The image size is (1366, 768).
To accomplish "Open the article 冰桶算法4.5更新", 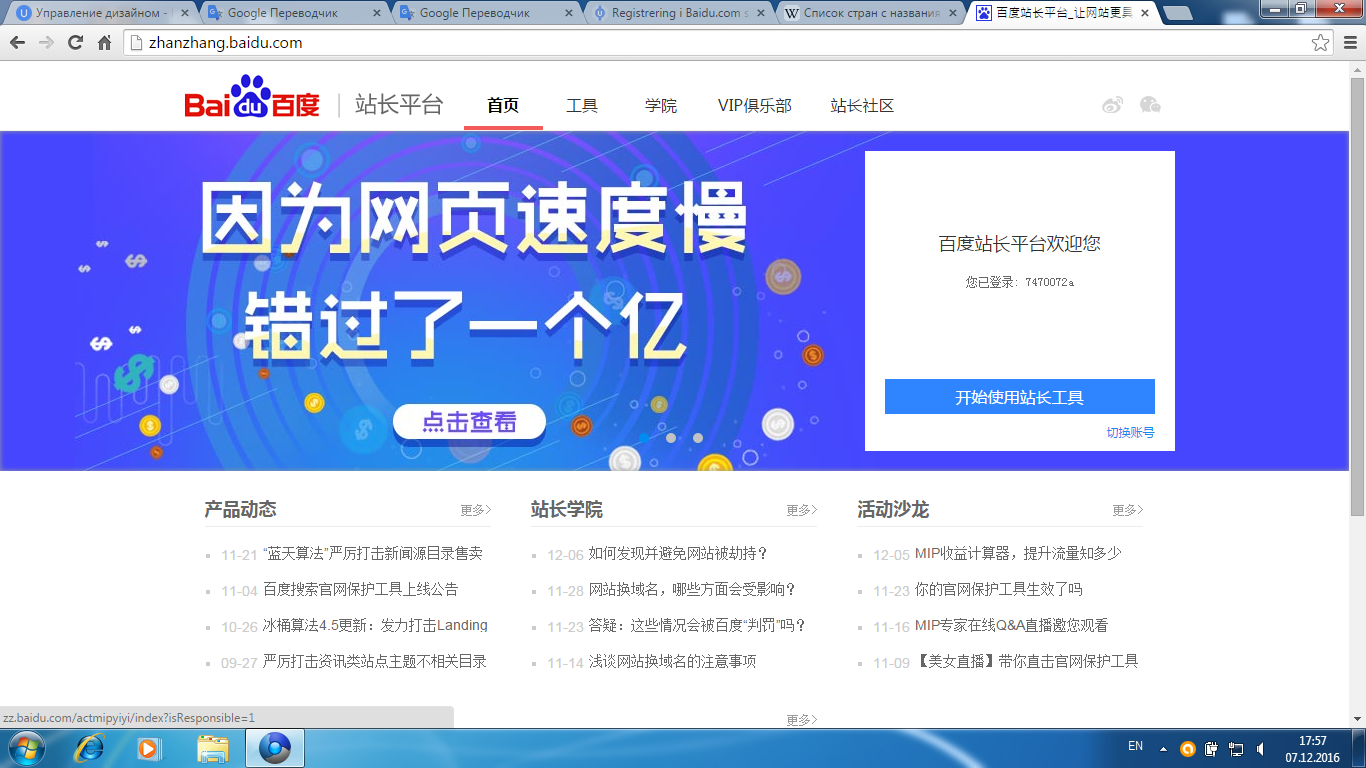I will [375, 625].
